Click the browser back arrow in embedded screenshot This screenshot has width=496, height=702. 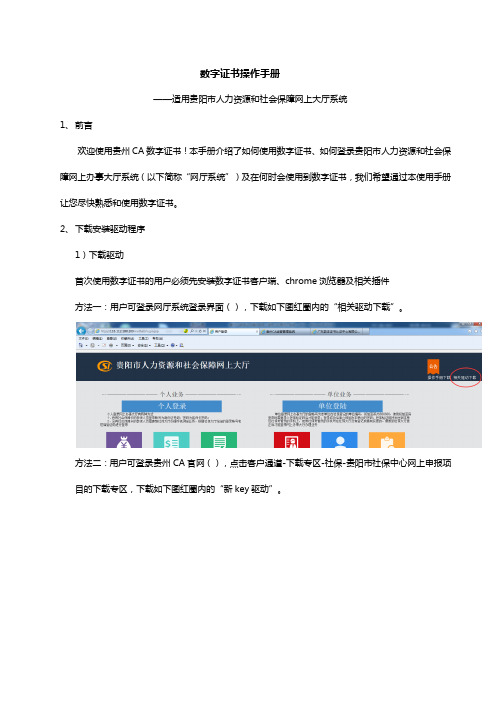(81, 331)
